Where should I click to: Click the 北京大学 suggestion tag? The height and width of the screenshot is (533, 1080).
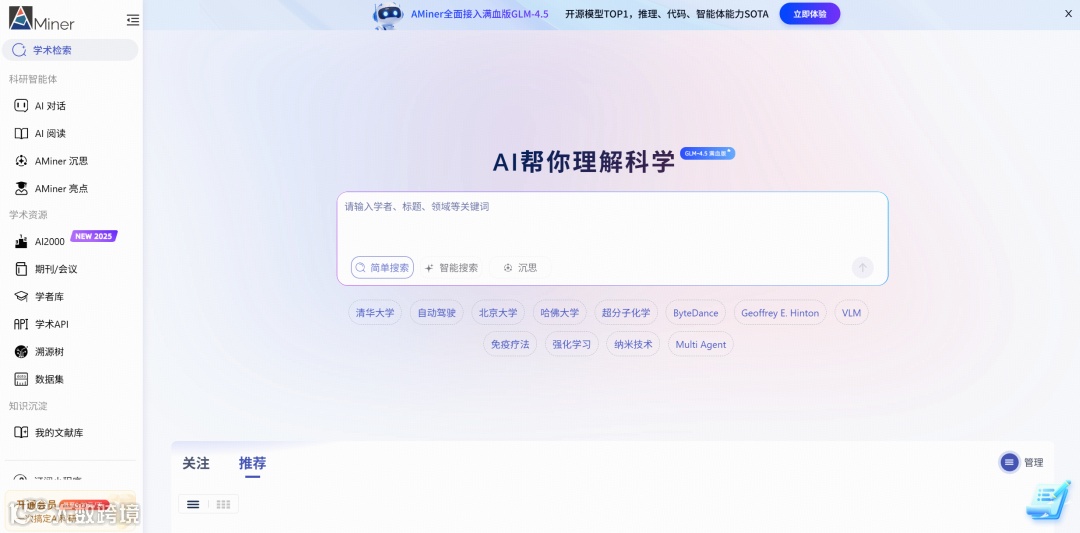[498, 313]
